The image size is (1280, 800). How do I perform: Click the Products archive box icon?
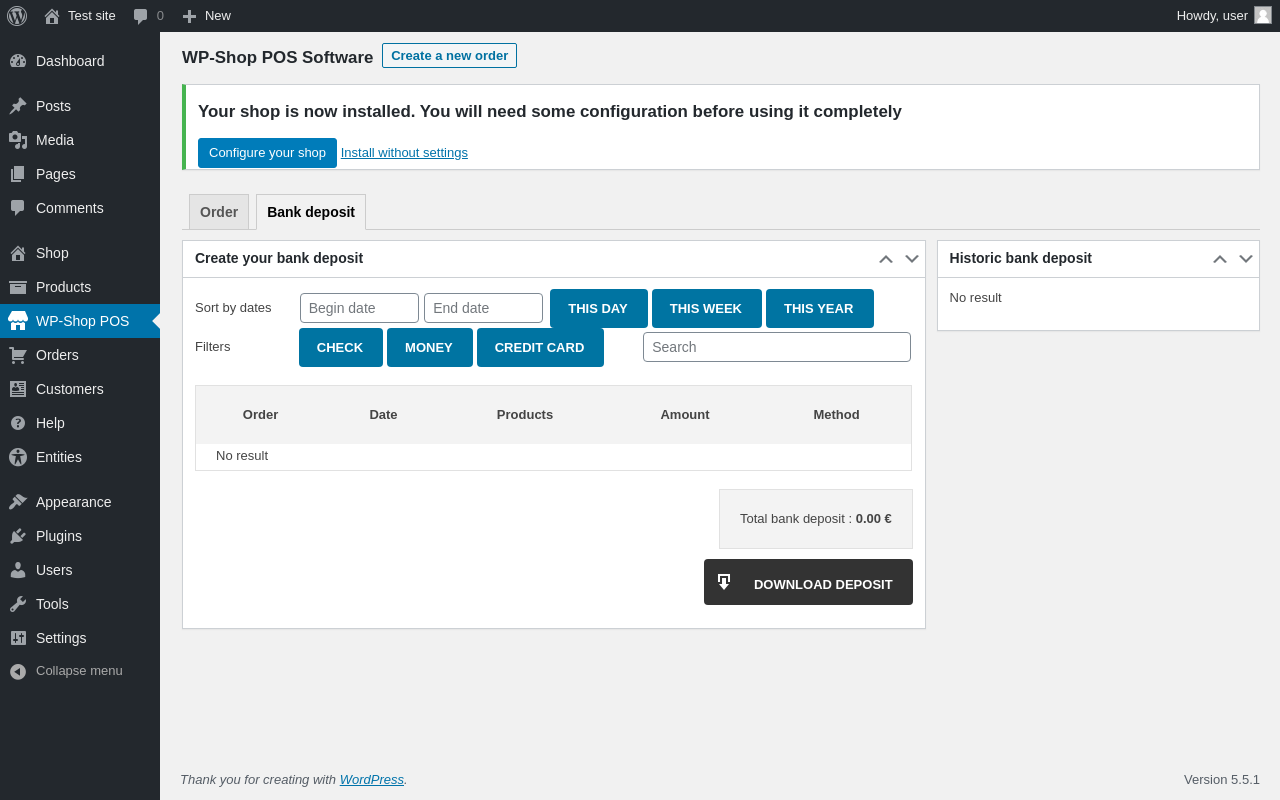coord(18,287)
